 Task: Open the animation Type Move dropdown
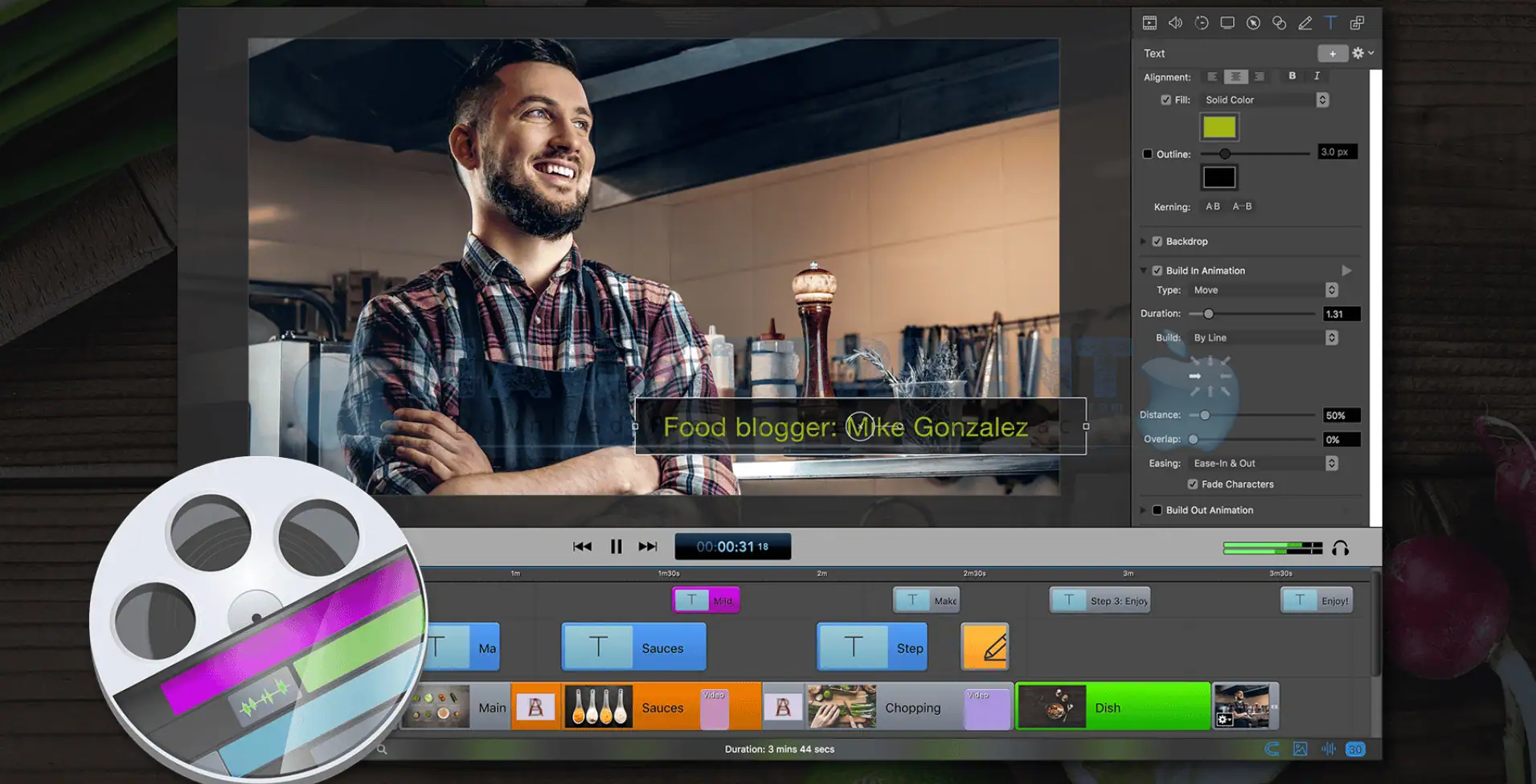1264,290
